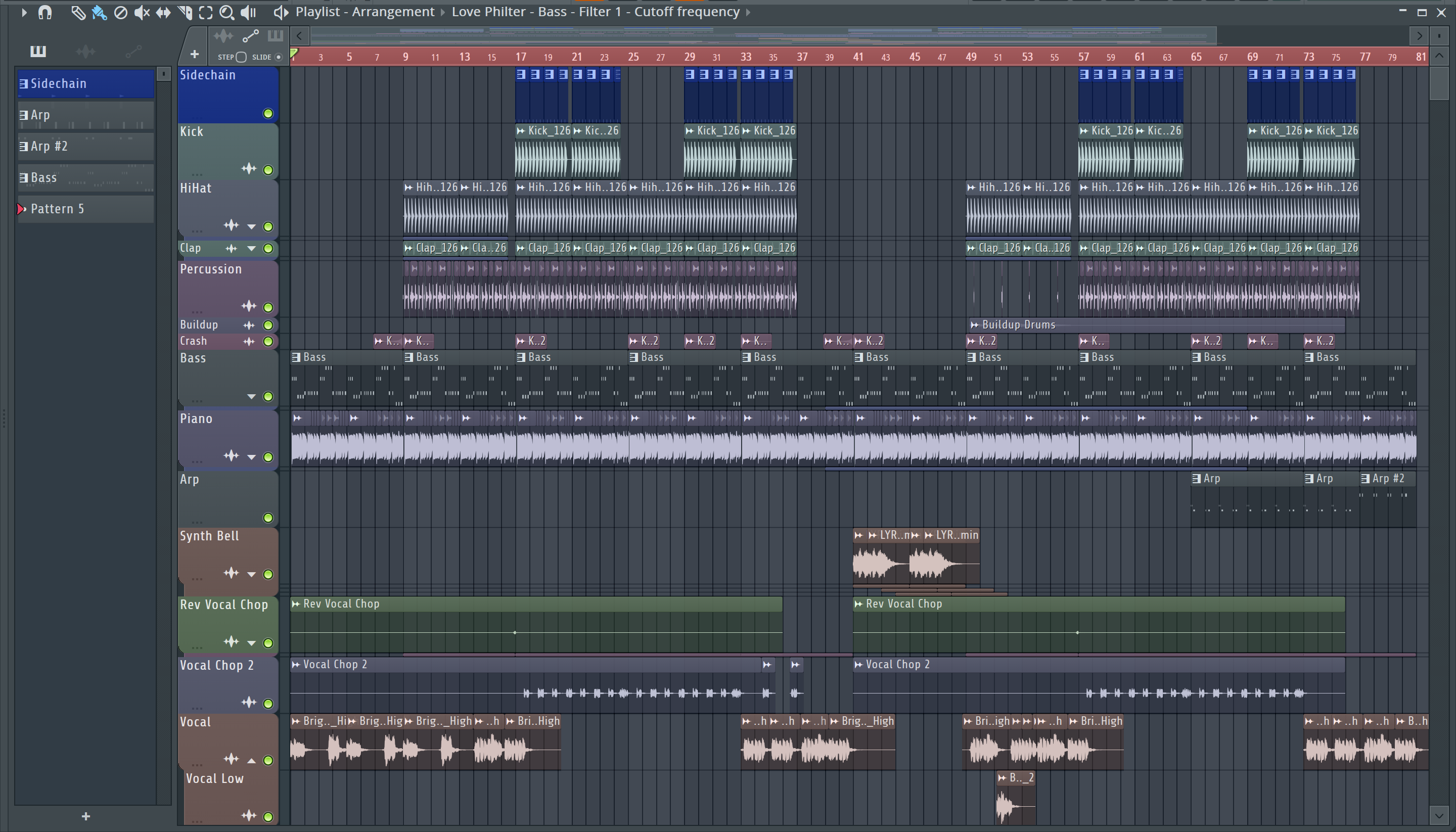Show automation clips filter in track header

coord(250,36)
